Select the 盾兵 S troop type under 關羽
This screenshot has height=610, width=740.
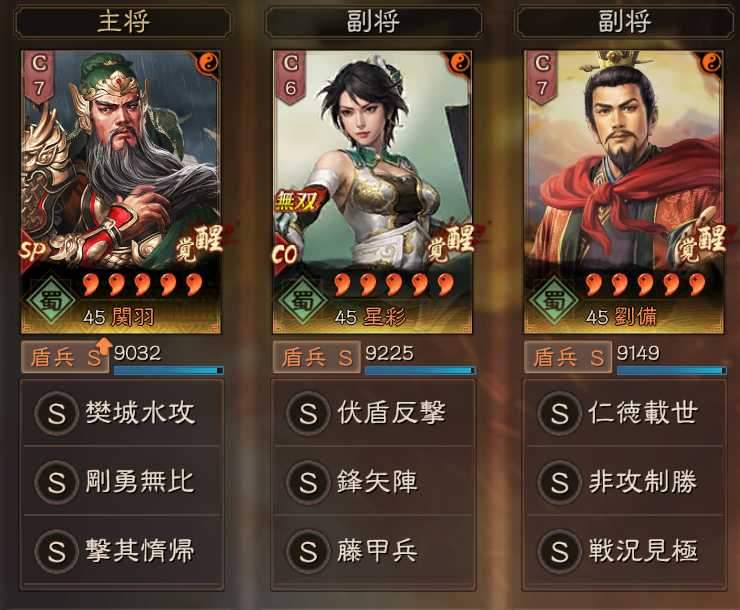tap(65, 357)
